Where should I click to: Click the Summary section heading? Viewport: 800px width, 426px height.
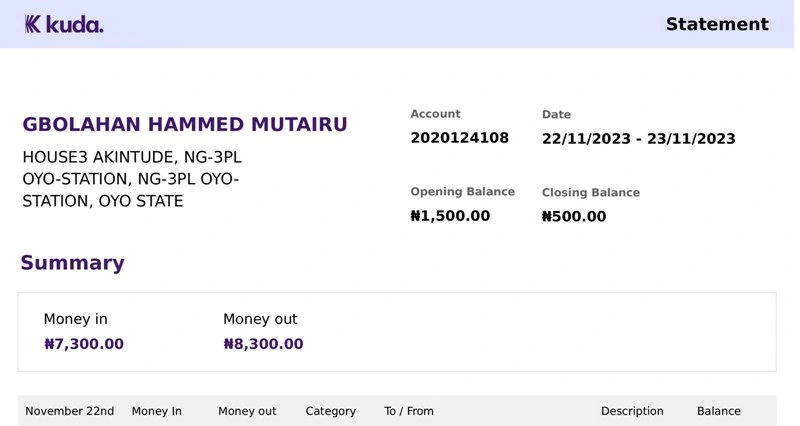[72, 263]
